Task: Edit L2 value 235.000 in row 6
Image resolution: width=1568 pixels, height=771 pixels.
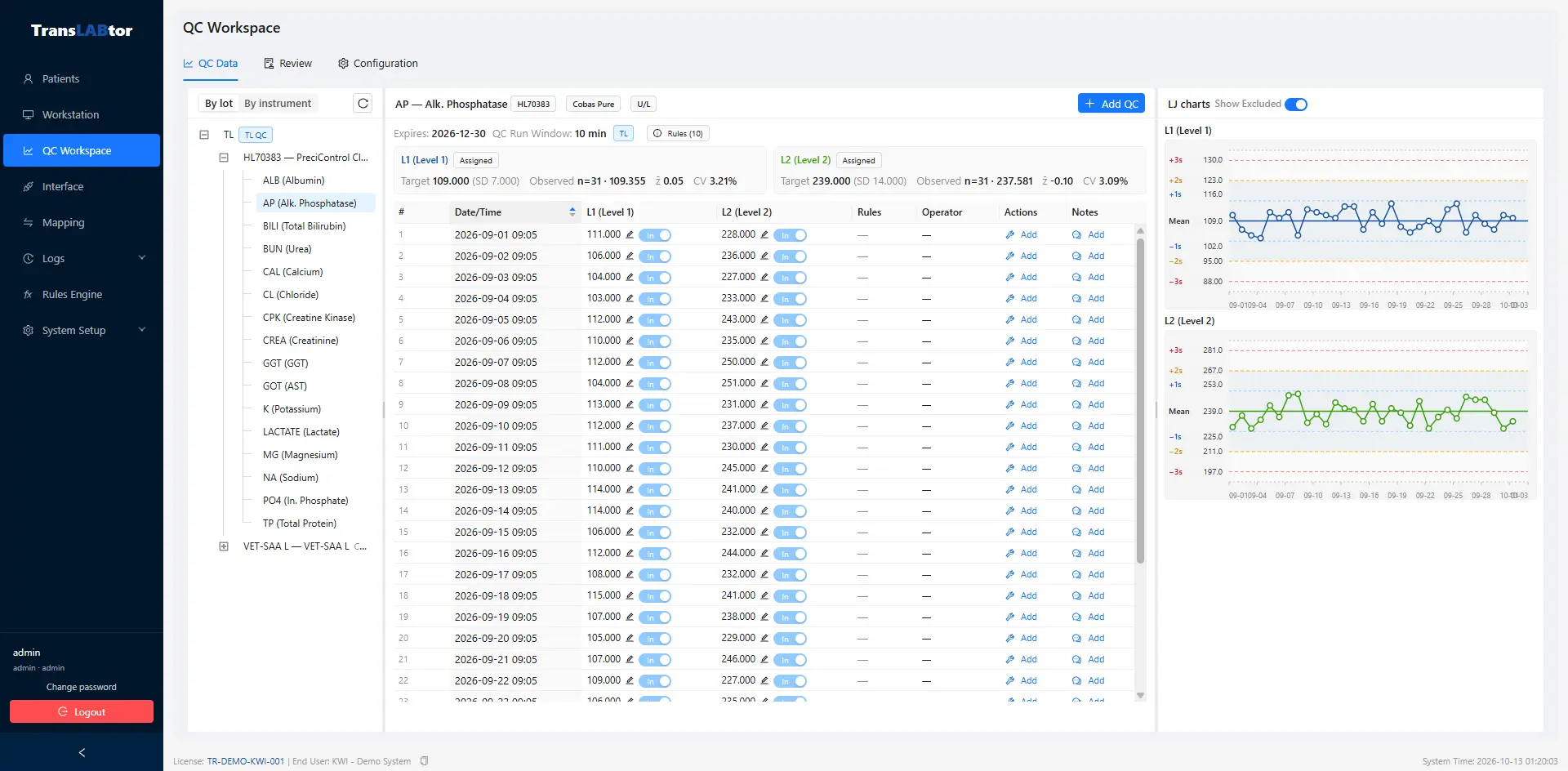Action: point(764,341)
